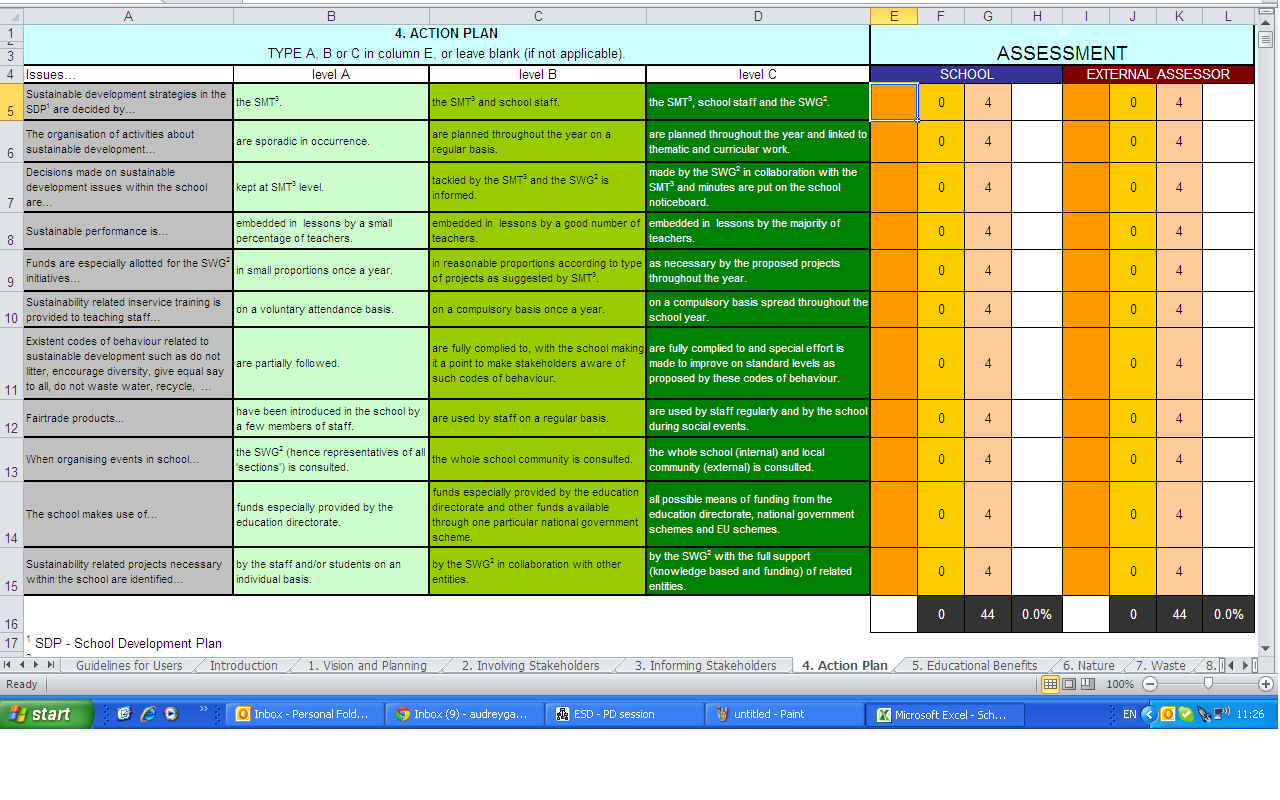Switch to Page Break Preview
The height and width of the screenshot is (800, 1280).
point(1086,684)
